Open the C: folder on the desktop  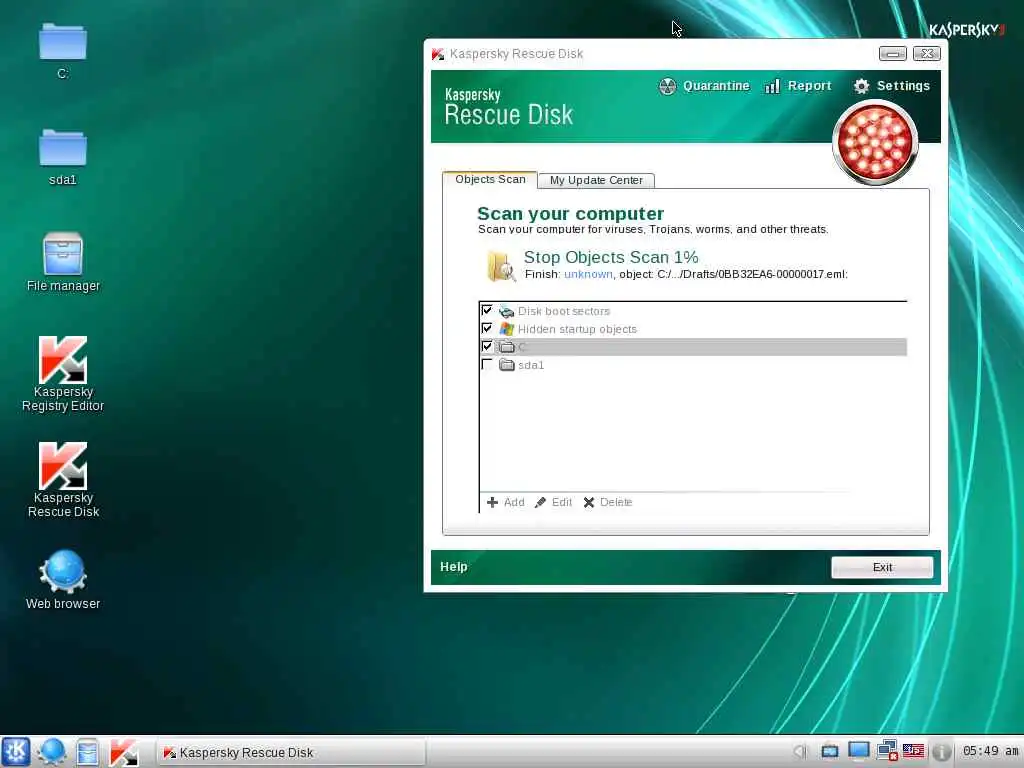coord(63,51)
